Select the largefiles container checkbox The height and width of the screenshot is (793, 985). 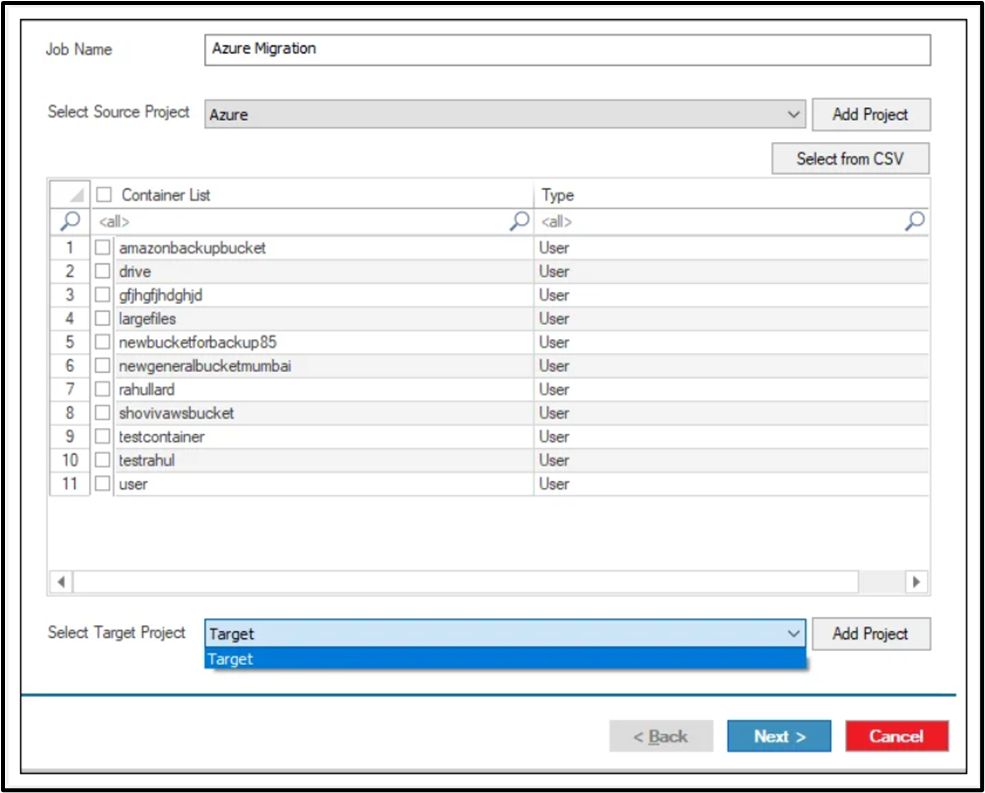click(102, 318)
